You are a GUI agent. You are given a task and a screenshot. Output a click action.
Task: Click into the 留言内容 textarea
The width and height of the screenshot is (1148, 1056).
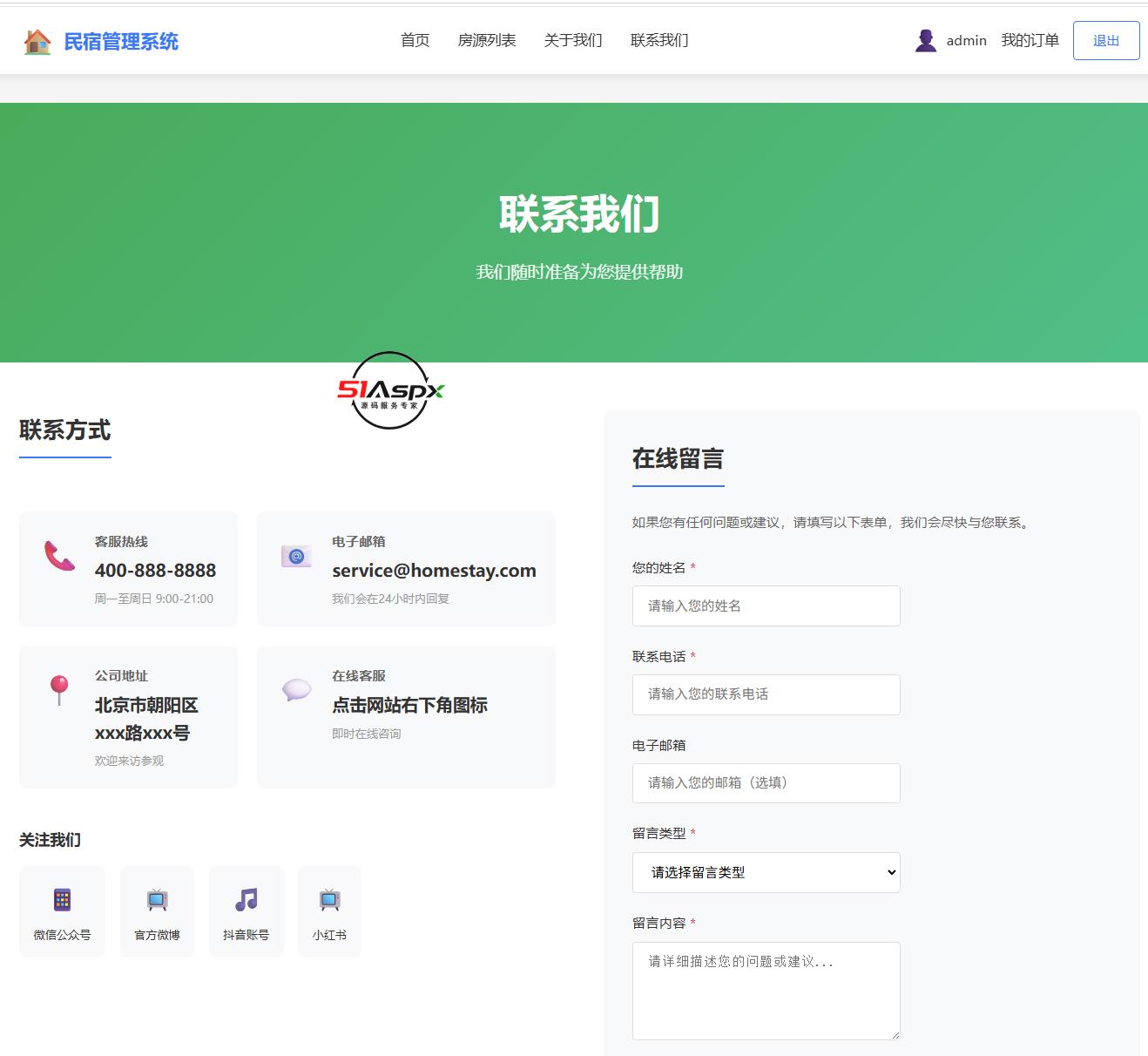pos(766,991)
